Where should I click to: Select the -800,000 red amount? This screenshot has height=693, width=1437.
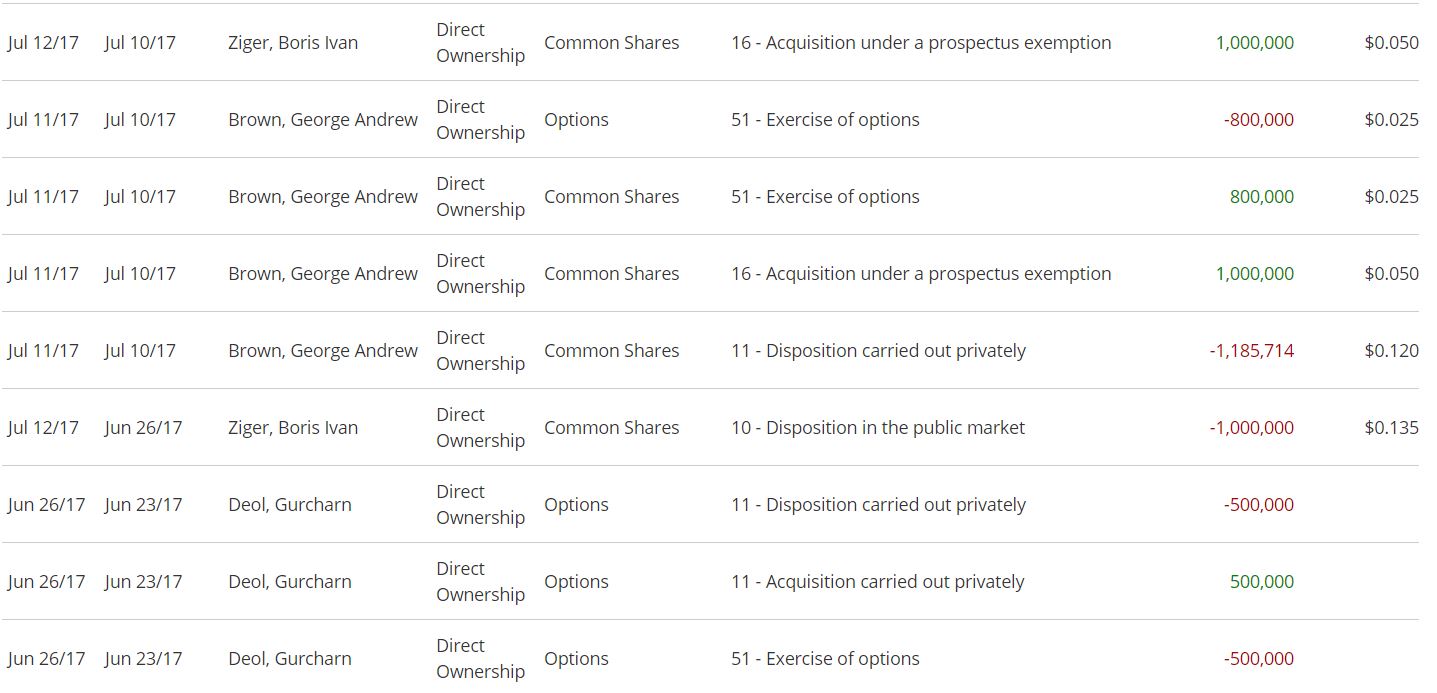1258,120
